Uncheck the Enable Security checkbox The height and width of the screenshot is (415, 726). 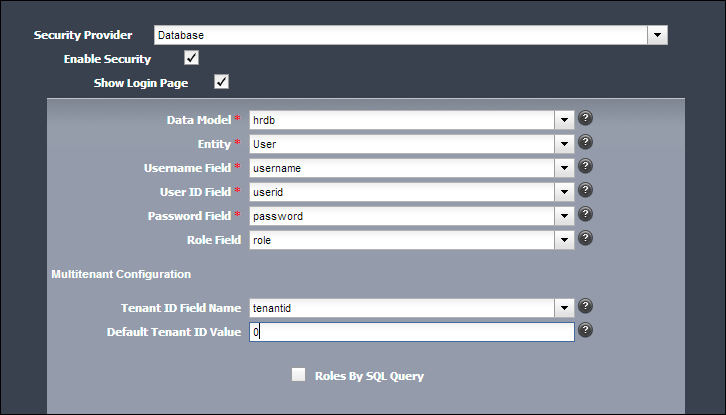tap(192, 59)
